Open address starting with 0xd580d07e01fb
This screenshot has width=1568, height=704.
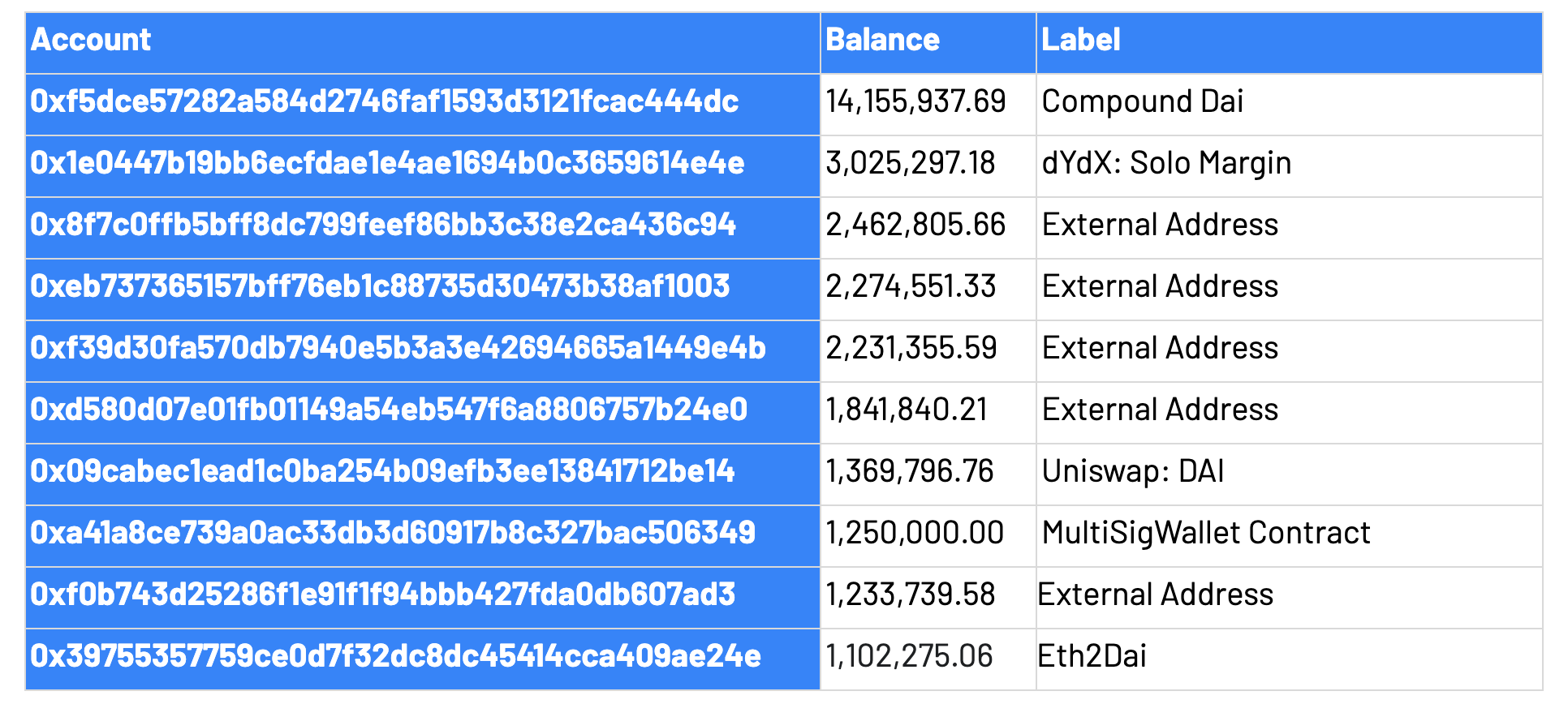point(389,410)
